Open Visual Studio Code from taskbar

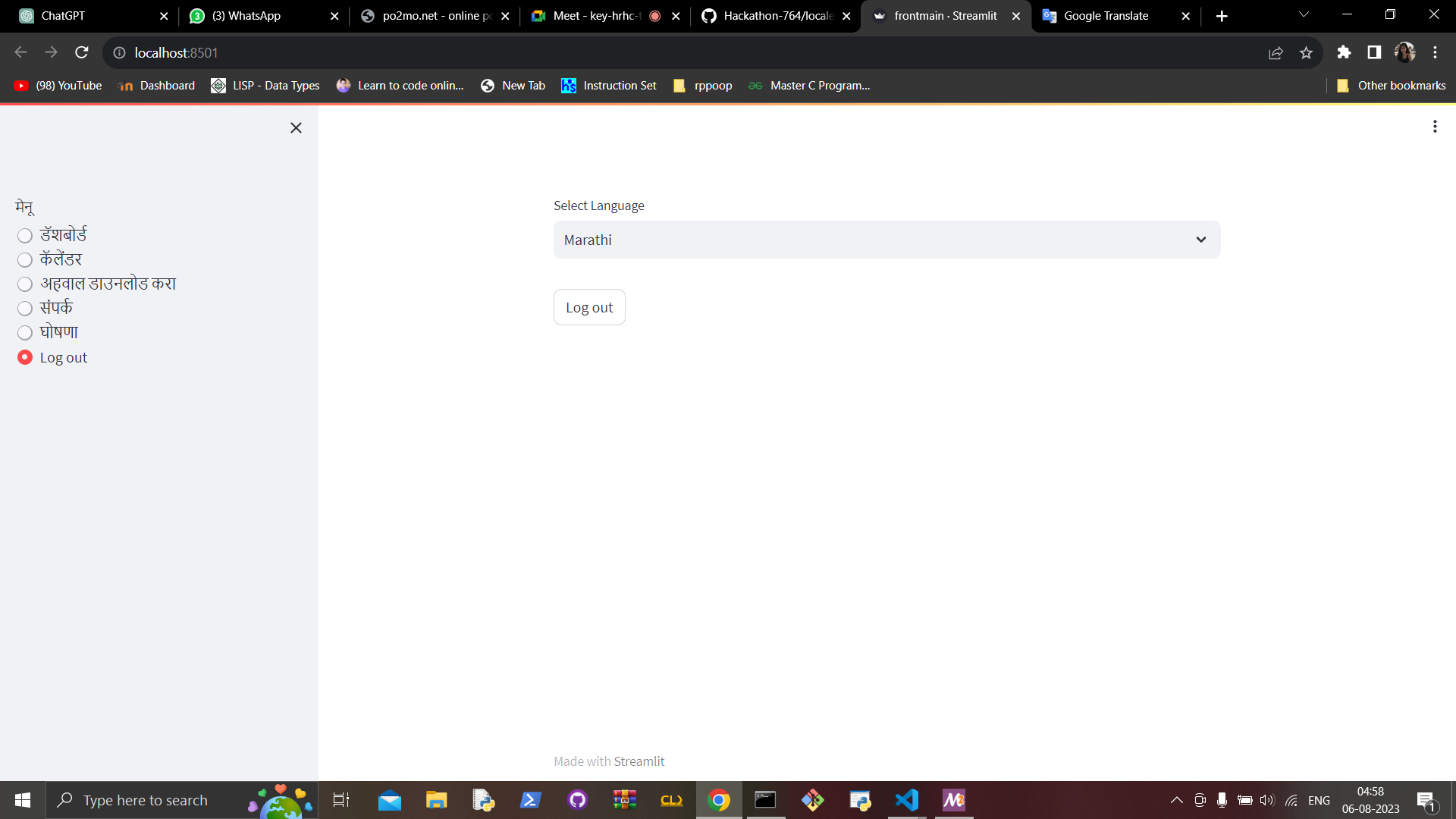tap(907, 800)
